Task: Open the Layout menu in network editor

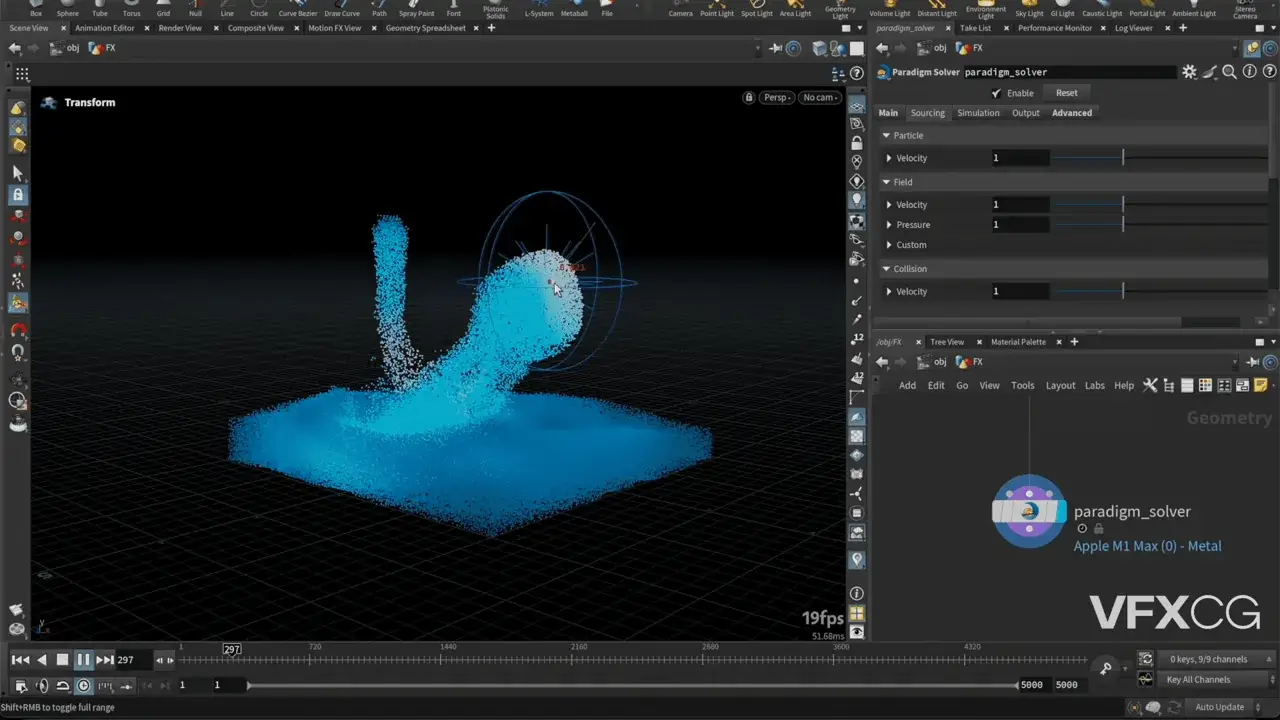Action: point(1060,386)
